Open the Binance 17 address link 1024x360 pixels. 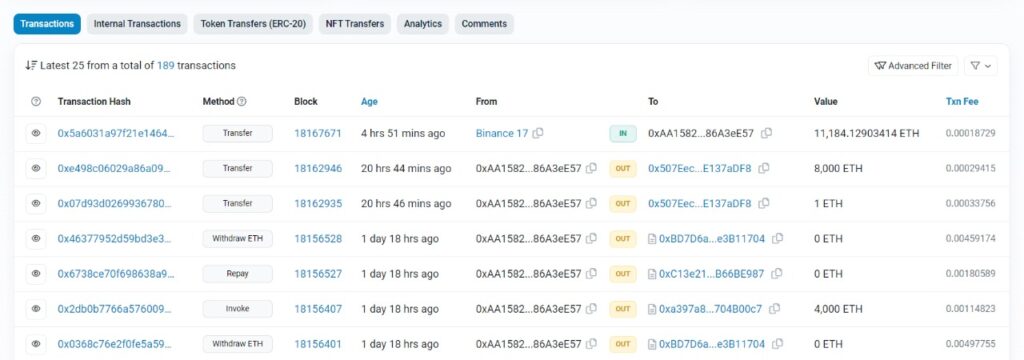(x=502, y=133)
